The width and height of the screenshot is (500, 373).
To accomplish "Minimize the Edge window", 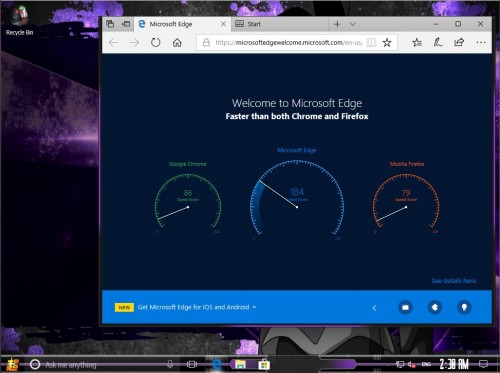I will tap(436, 24).
